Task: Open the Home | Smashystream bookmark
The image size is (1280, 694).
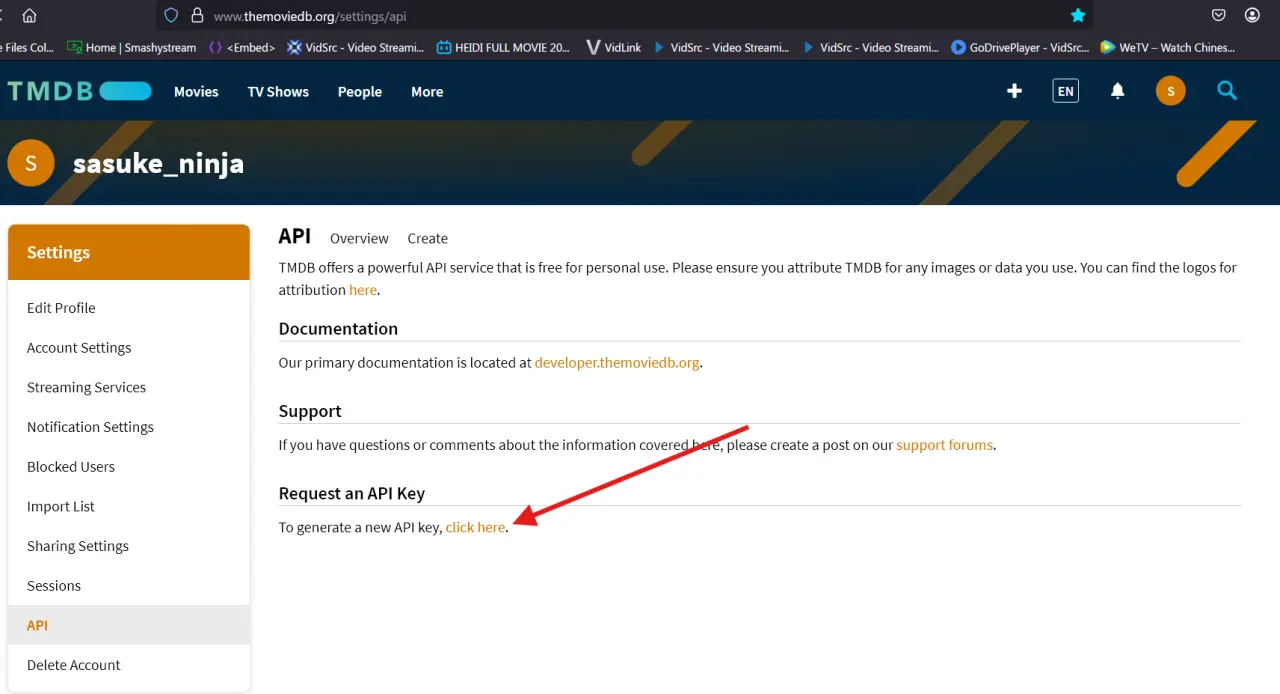Action: pos(131,47)
